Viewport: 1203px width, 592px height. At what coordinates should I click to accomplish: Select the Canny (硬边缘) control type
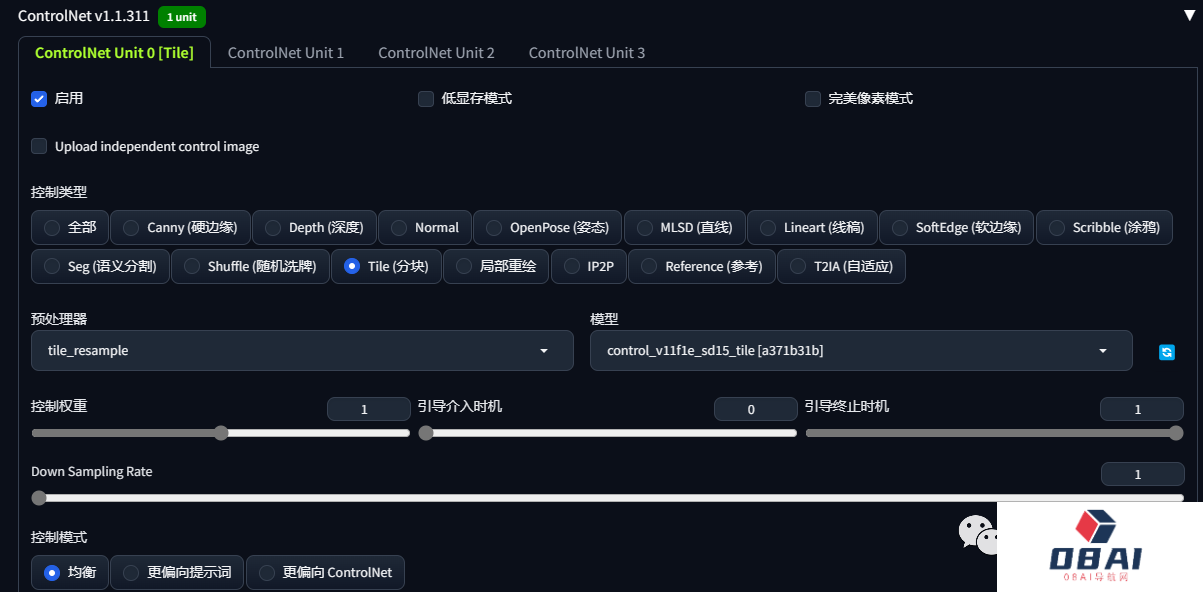pos(180,228)
